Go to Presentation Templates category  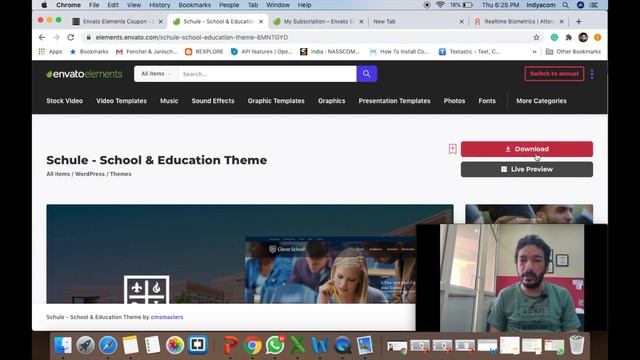(394, 101)
